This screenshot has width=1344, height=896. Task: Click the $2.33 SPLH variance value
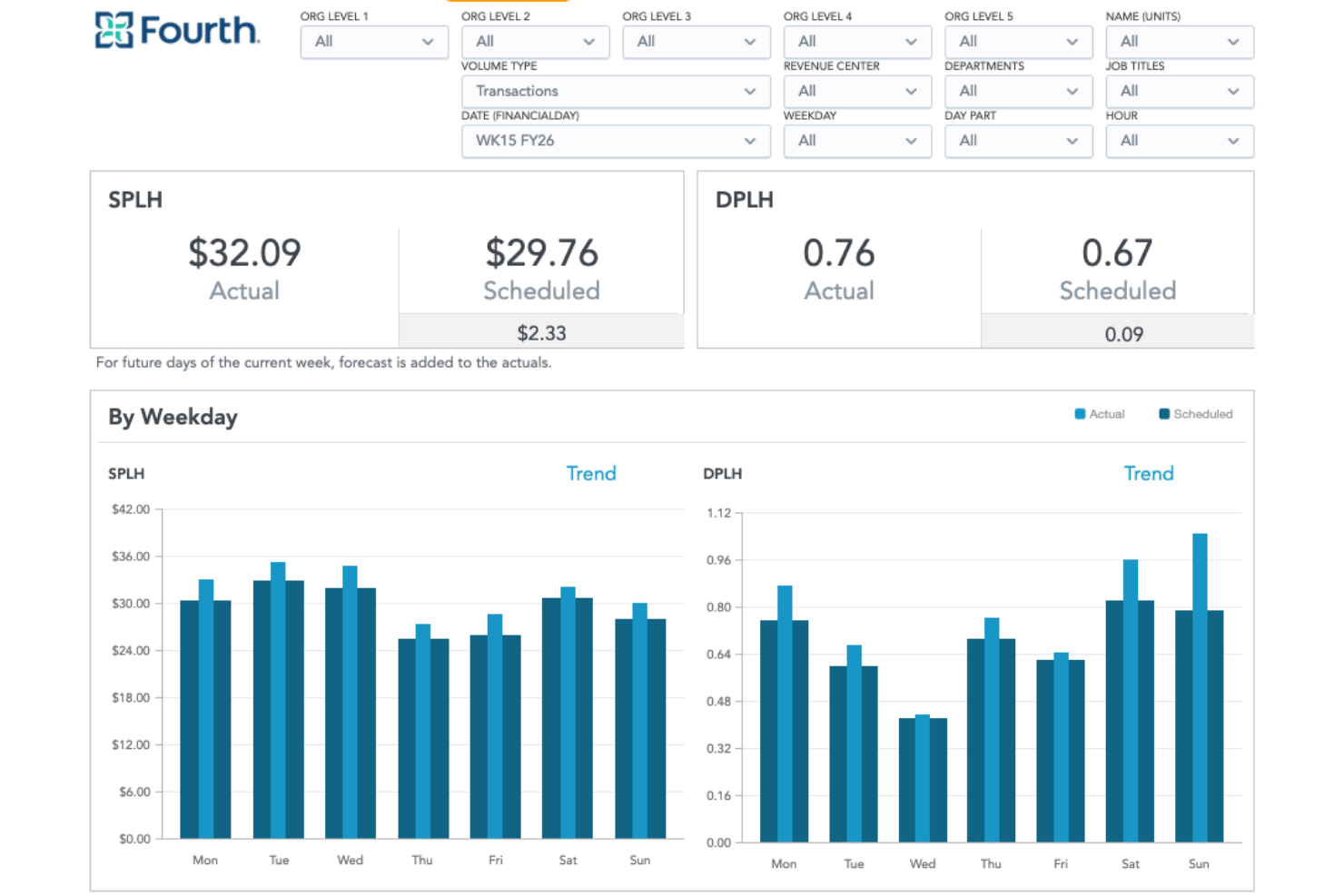(x=541, y=333)
